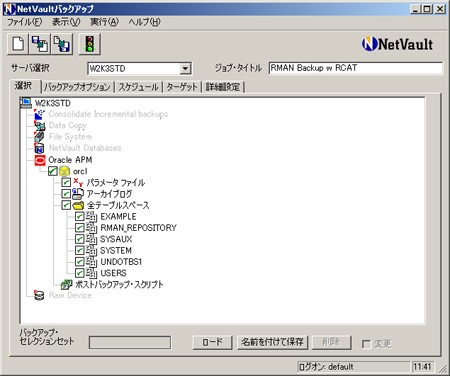Click the ジョブ・タイトル input field
Image resolution: width=450 pixels, height=376 pixels.
click(356, 68)
